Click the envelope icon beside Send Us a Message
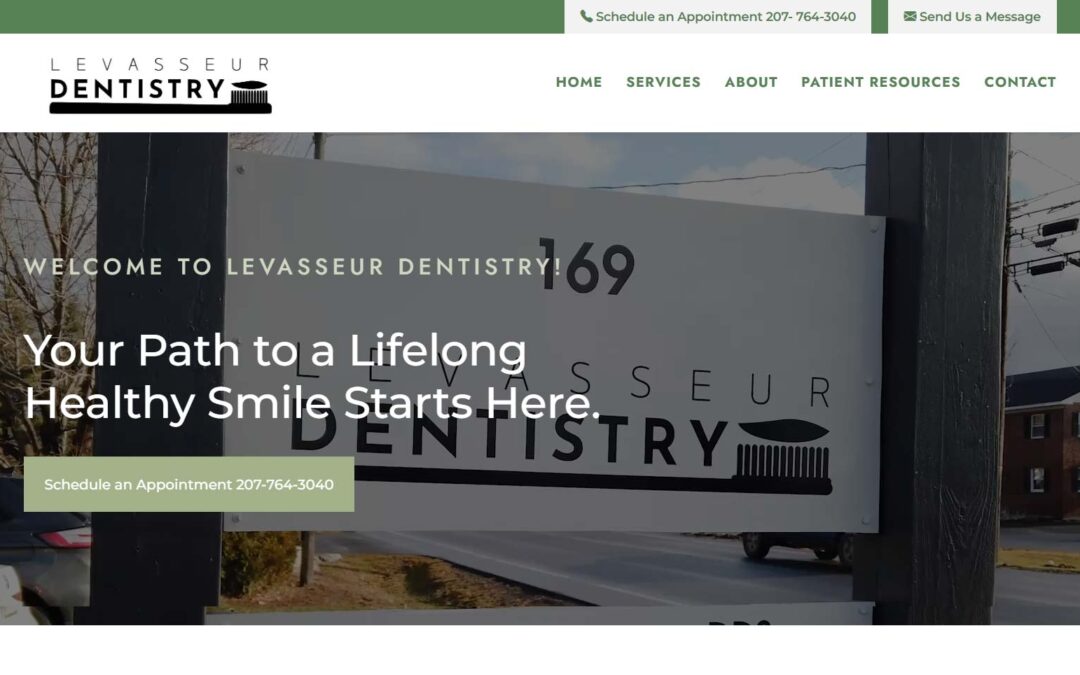This screenshot has height=675, width=1080. [x=910, y=16]
